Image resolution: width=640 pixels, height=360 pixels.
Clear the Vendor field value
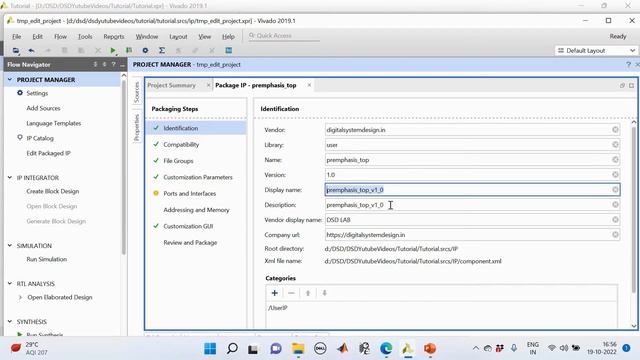615,130
